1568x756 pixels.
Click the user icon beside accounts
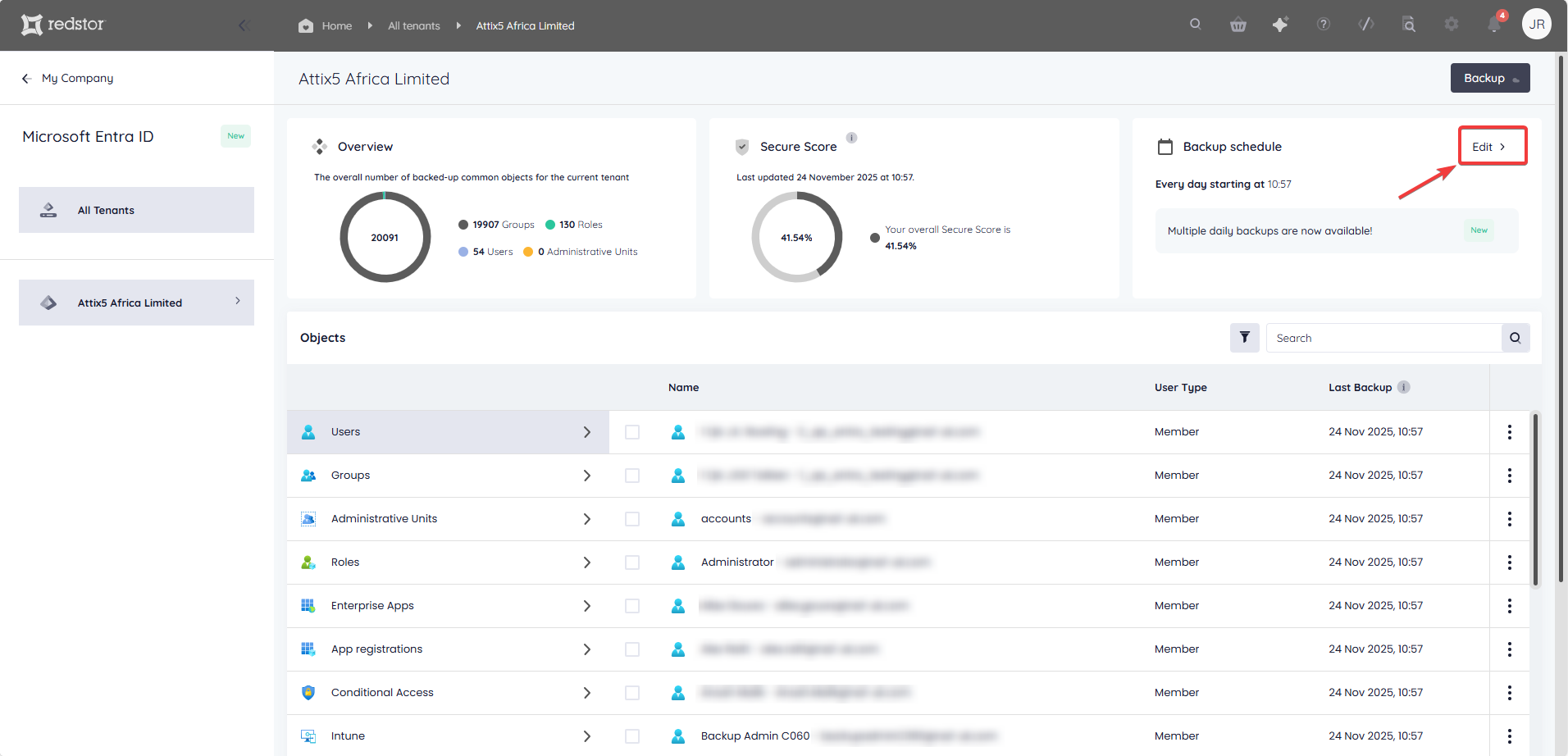point(678,519)
